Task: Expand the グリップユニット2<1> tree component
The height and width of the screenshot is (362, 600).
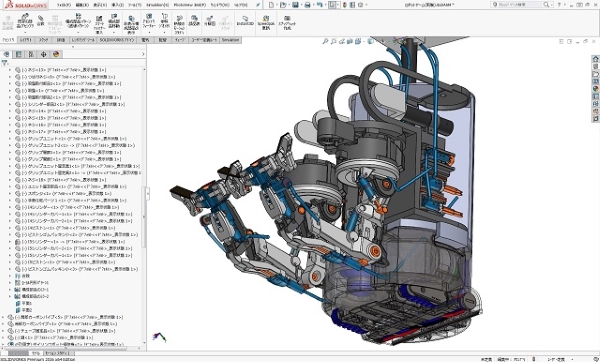Action: click(x=10, y=145)
